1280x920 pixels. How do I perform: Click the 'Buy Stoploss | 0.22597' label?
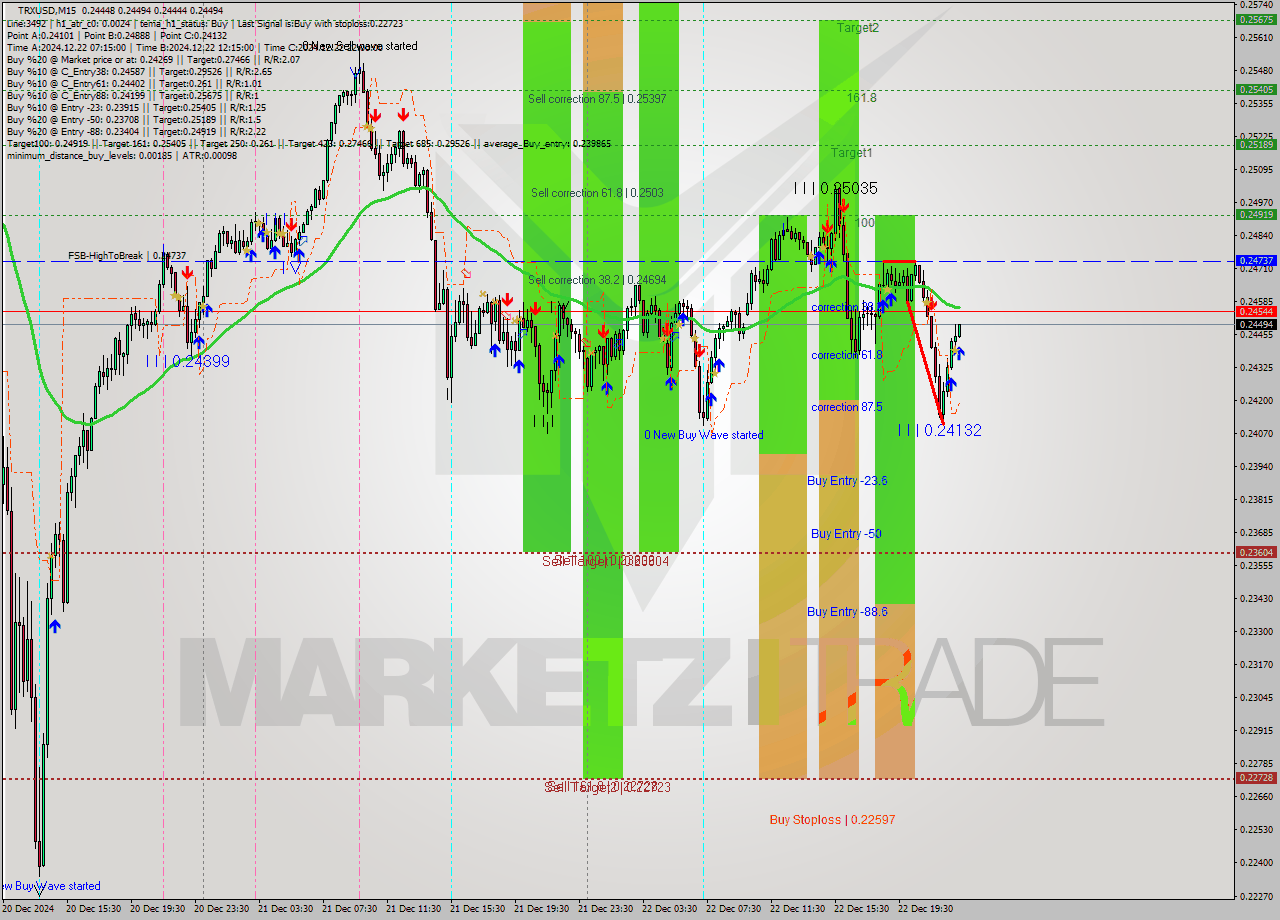(x=832, y=820)
